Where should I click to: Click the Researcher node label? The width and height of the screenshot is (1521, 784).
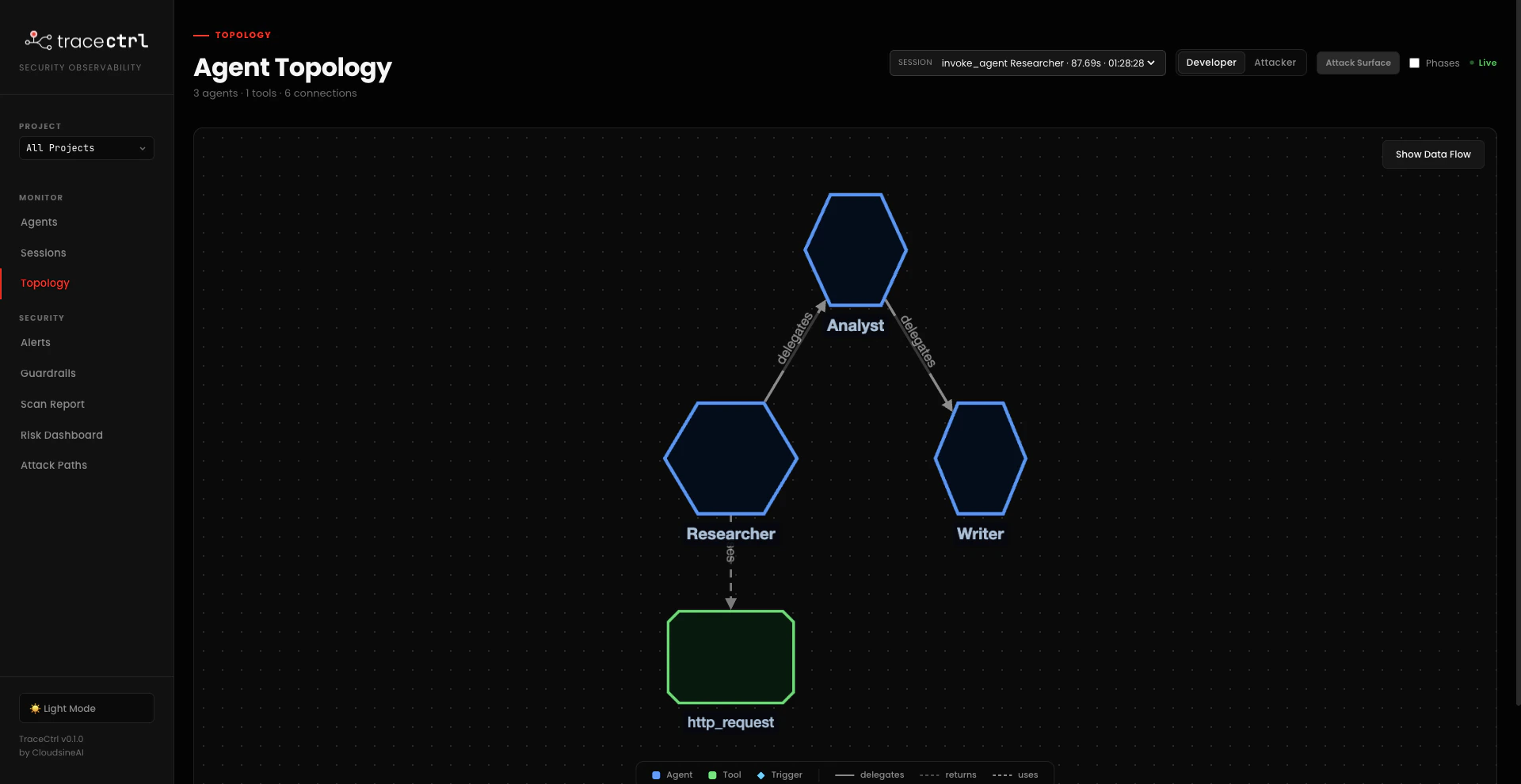(730, 534)
